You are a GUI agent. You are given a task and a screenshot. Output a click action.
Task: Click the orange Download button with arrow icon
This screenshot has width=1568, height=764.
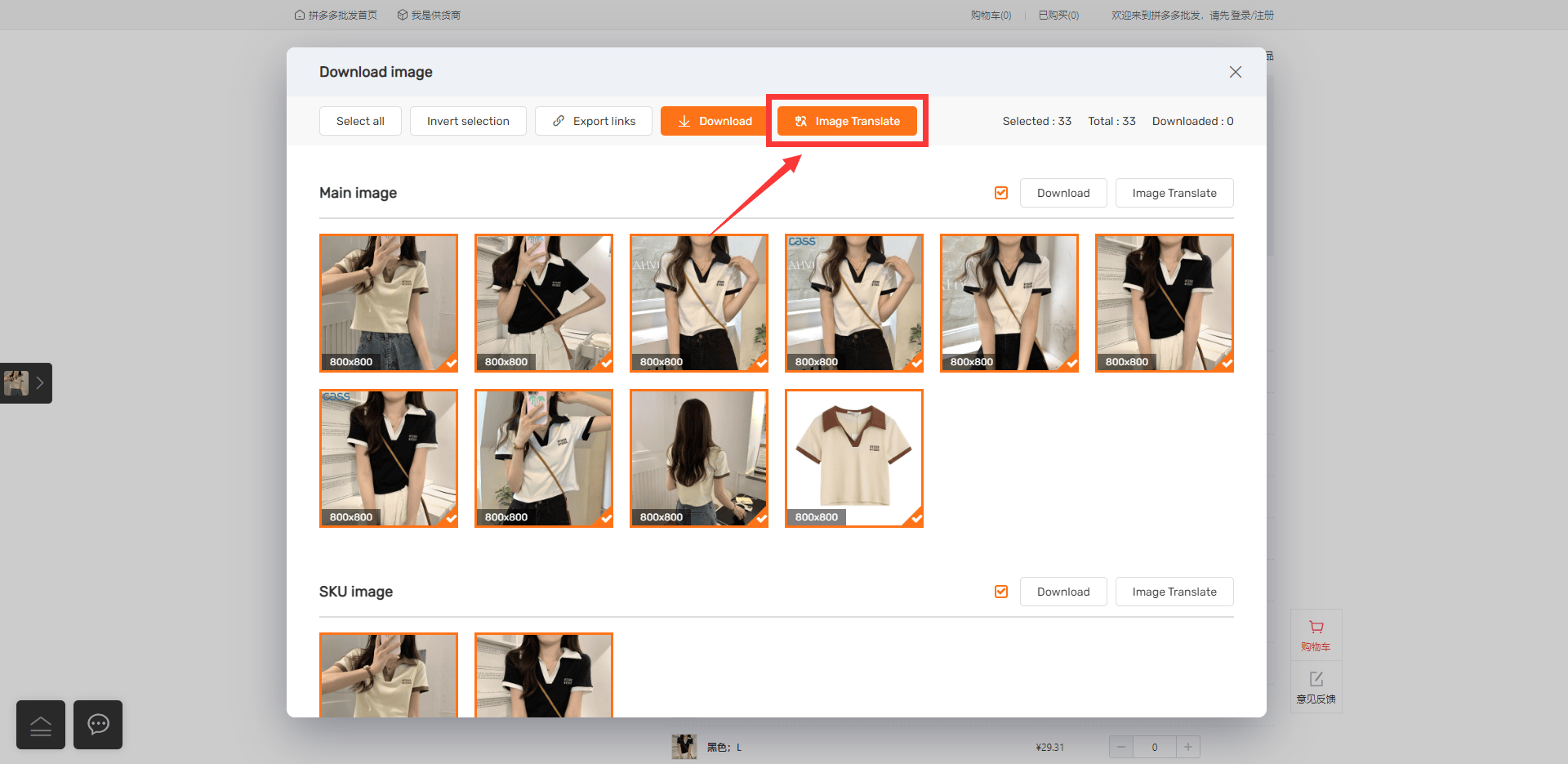715,121
